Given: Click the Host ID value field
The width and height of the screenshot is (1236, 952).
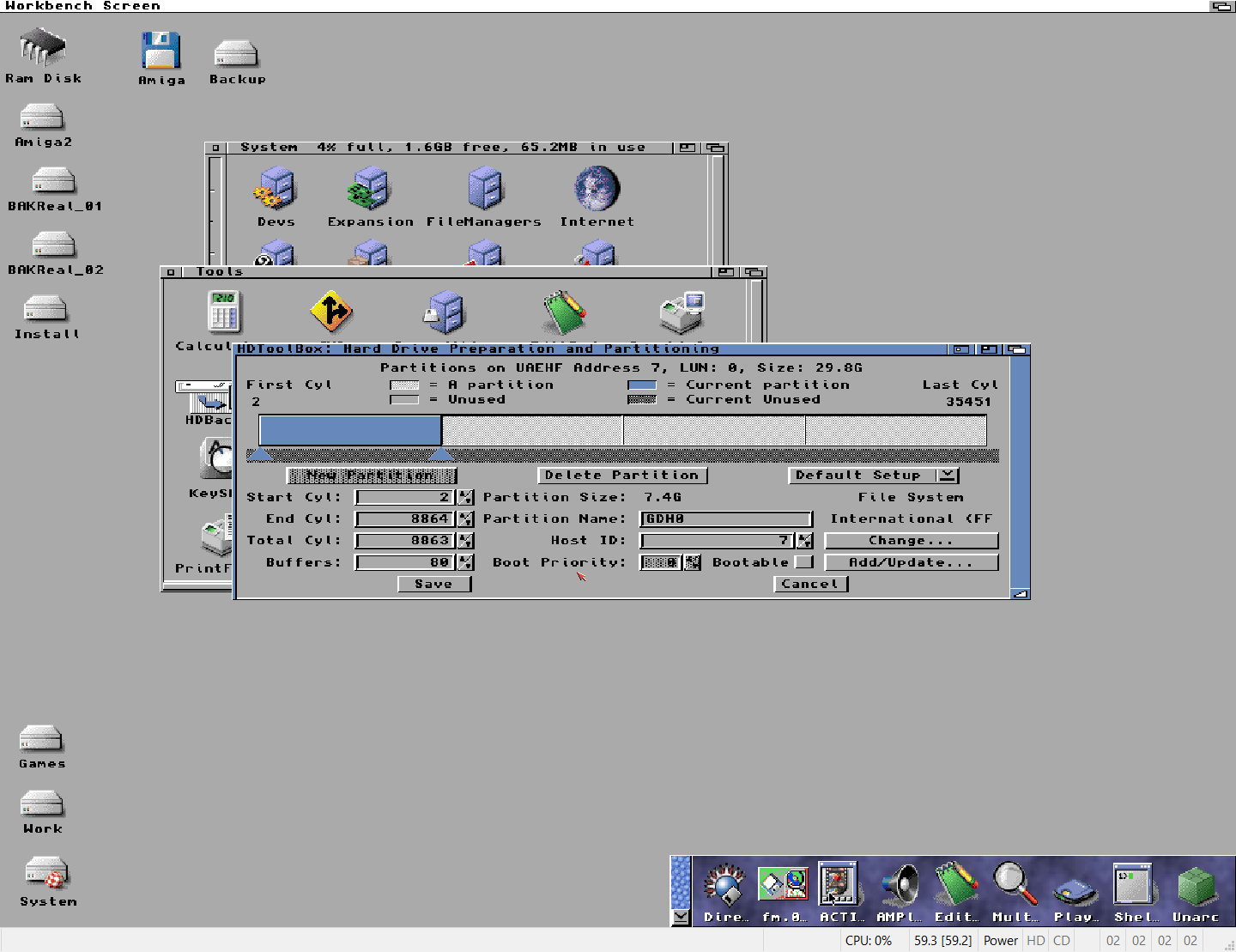Looking at the screenshot, I should click(x=718, y=541).
